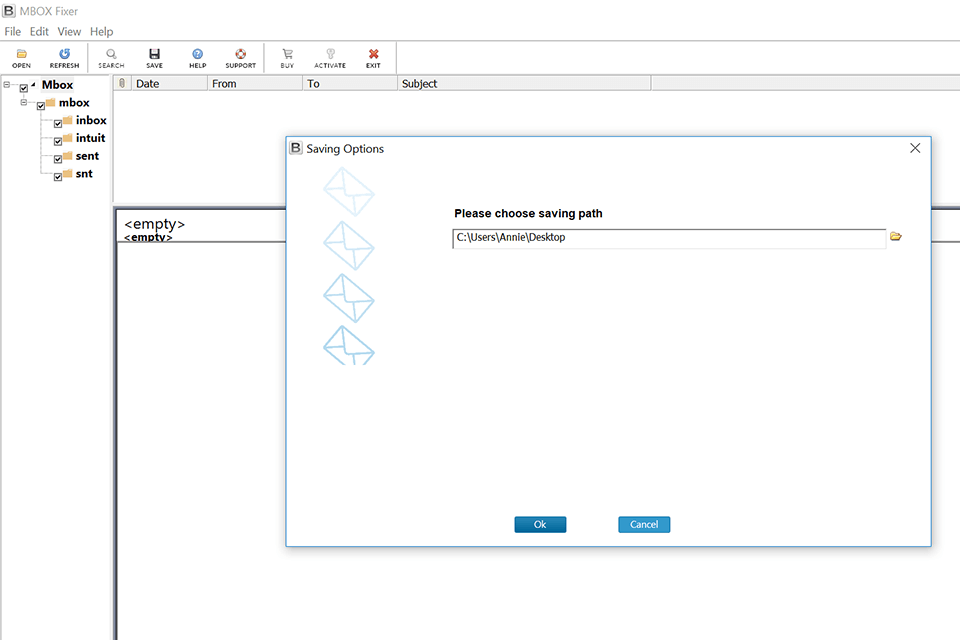This screenshot has height=640, width=960.
Task: Collapse the mbox subfolder tree node
Action: click(x=24, y=102)
